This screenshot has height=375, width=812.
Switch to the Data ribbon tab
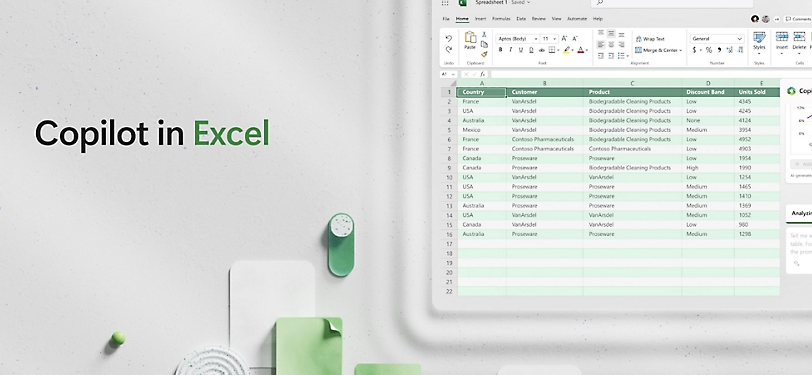pos(521,19)
